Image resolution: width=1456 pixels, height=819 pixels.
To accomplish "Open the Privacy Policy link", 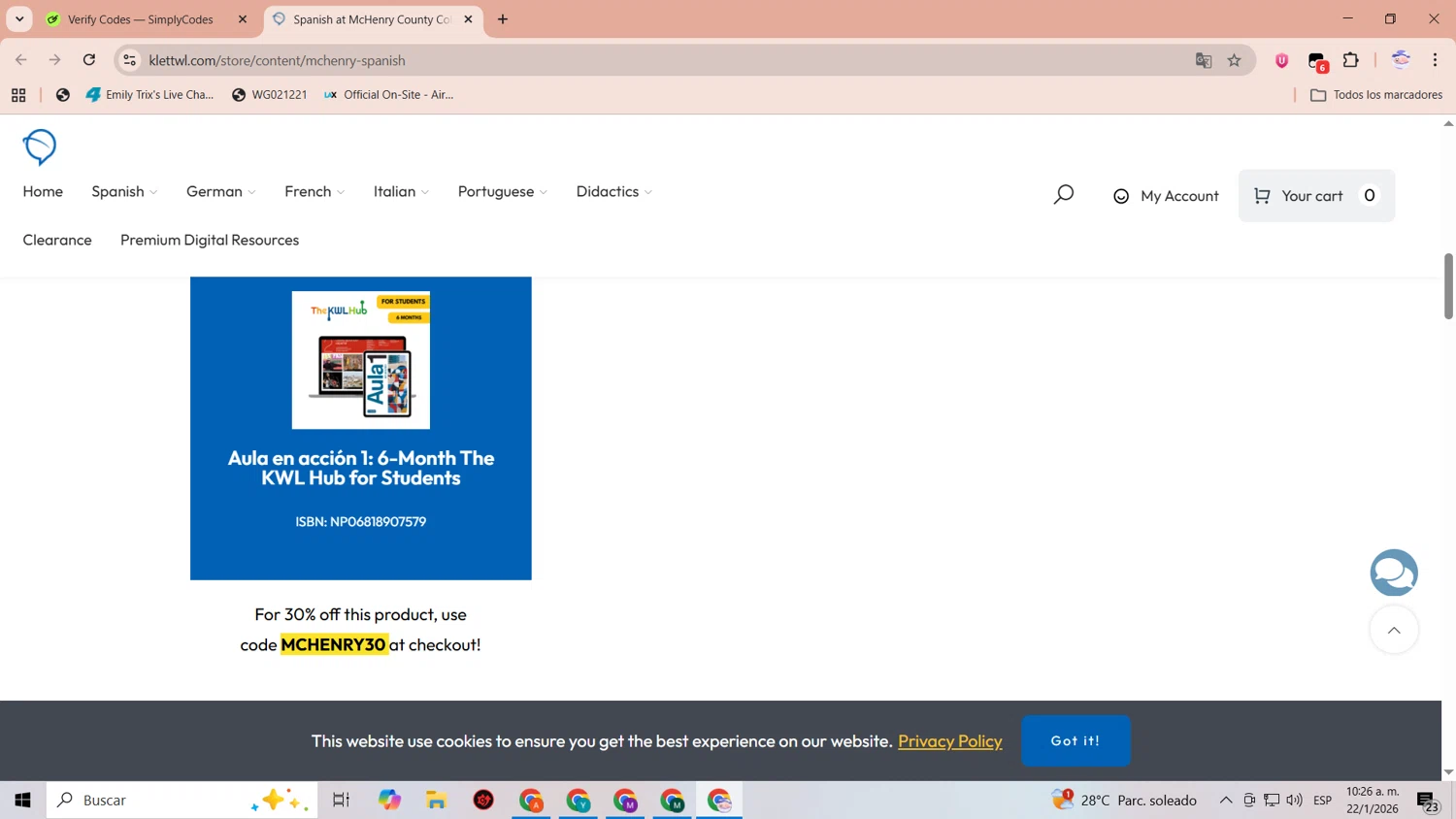I will tap(950, 740).
